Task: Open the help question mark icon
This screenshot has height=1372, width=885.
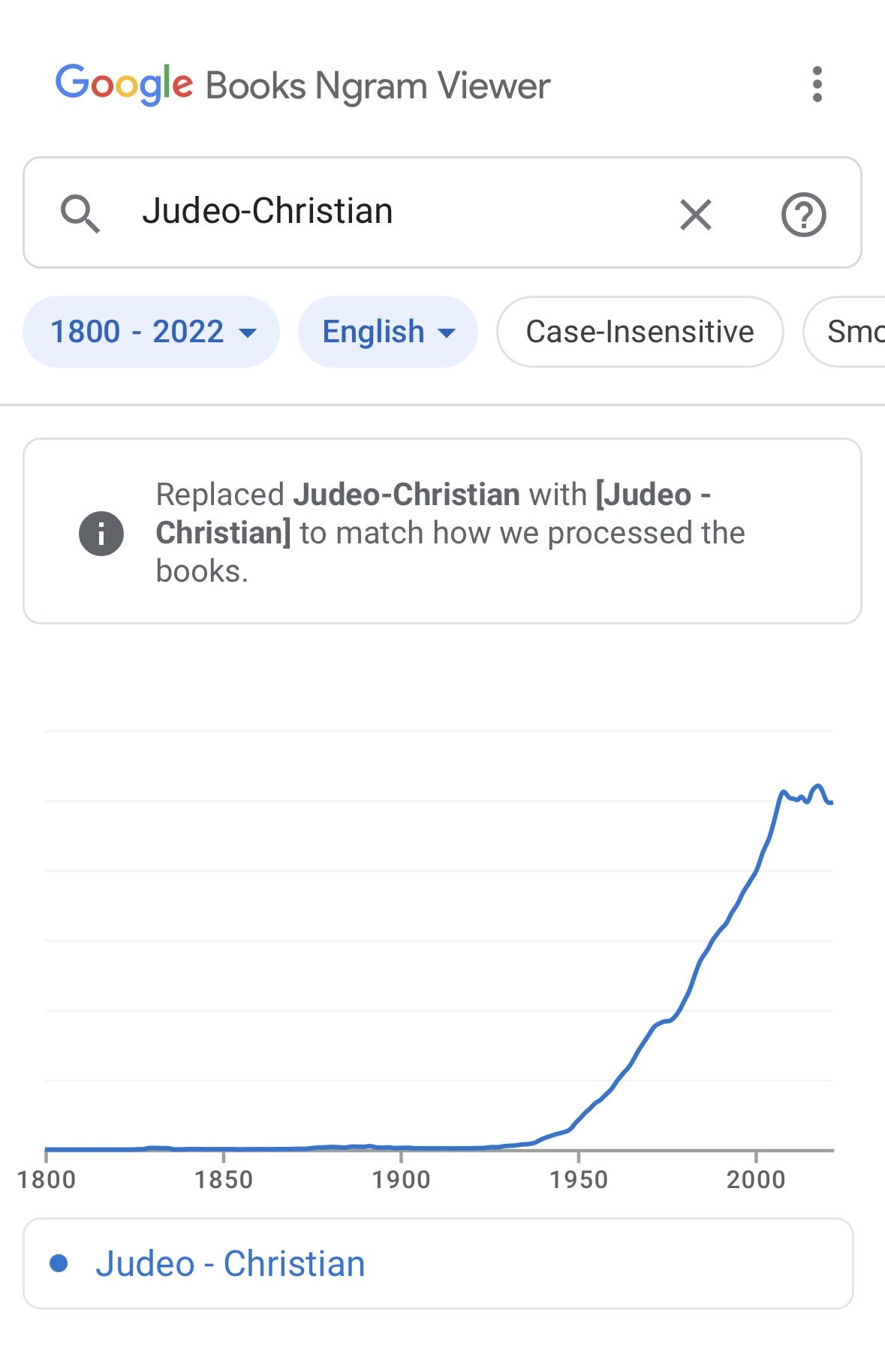Action: [803, 215]
